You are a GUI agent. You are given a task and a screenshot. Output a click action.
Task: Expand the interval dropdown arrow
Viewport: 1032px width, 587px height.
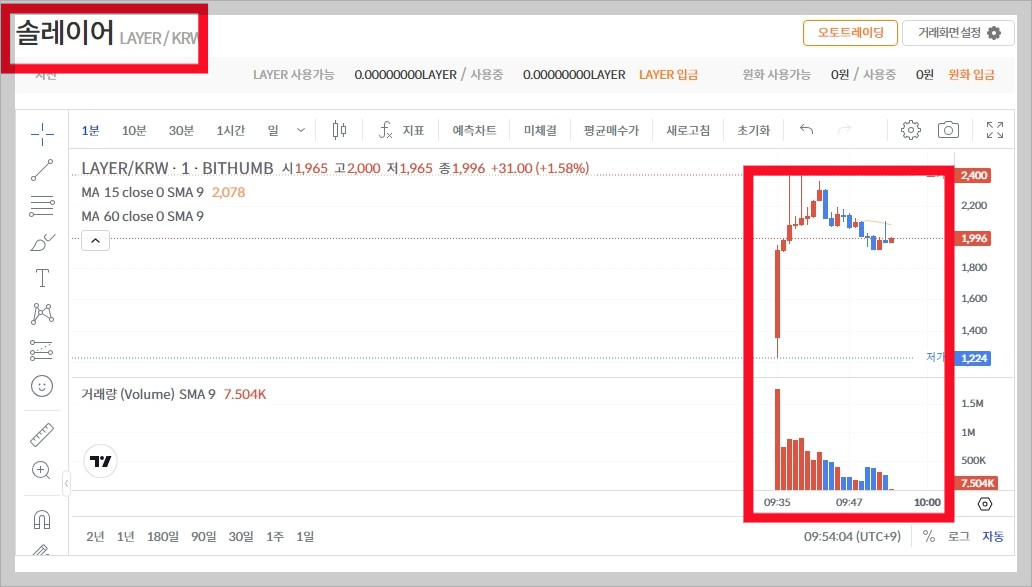click(301, 130)
